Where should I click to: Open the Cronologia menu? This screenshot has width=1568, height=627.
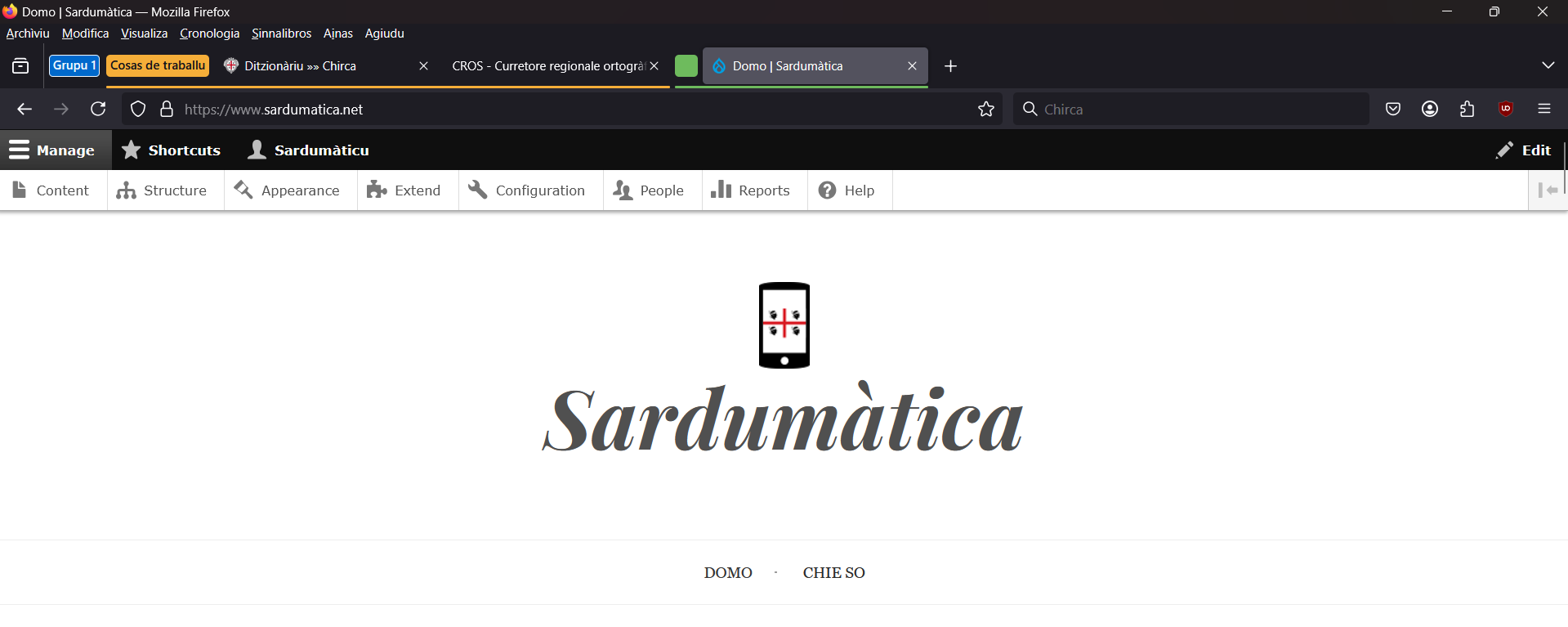(209, 34)
